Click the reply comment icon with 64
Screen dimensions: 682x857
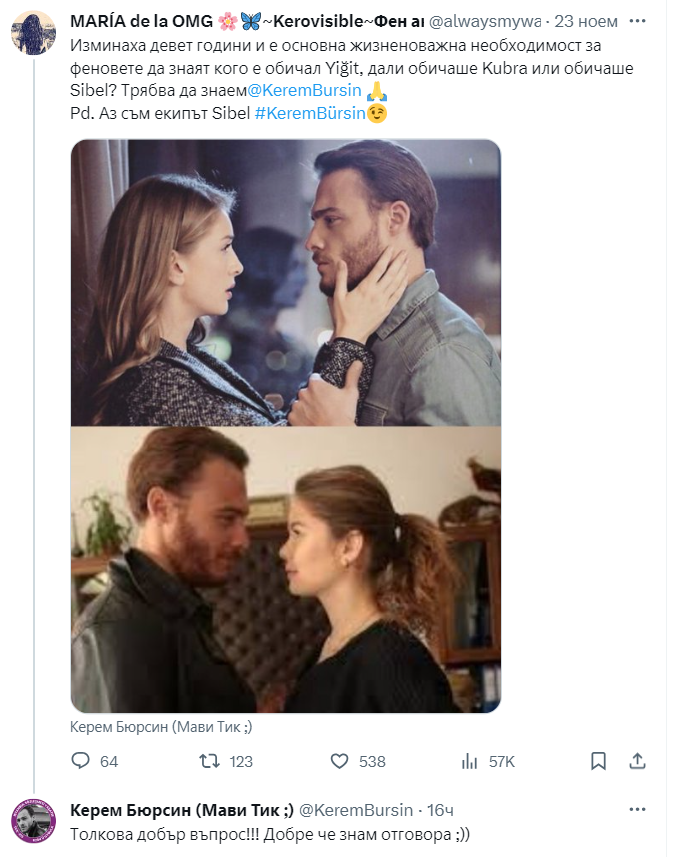pos(81,761)
